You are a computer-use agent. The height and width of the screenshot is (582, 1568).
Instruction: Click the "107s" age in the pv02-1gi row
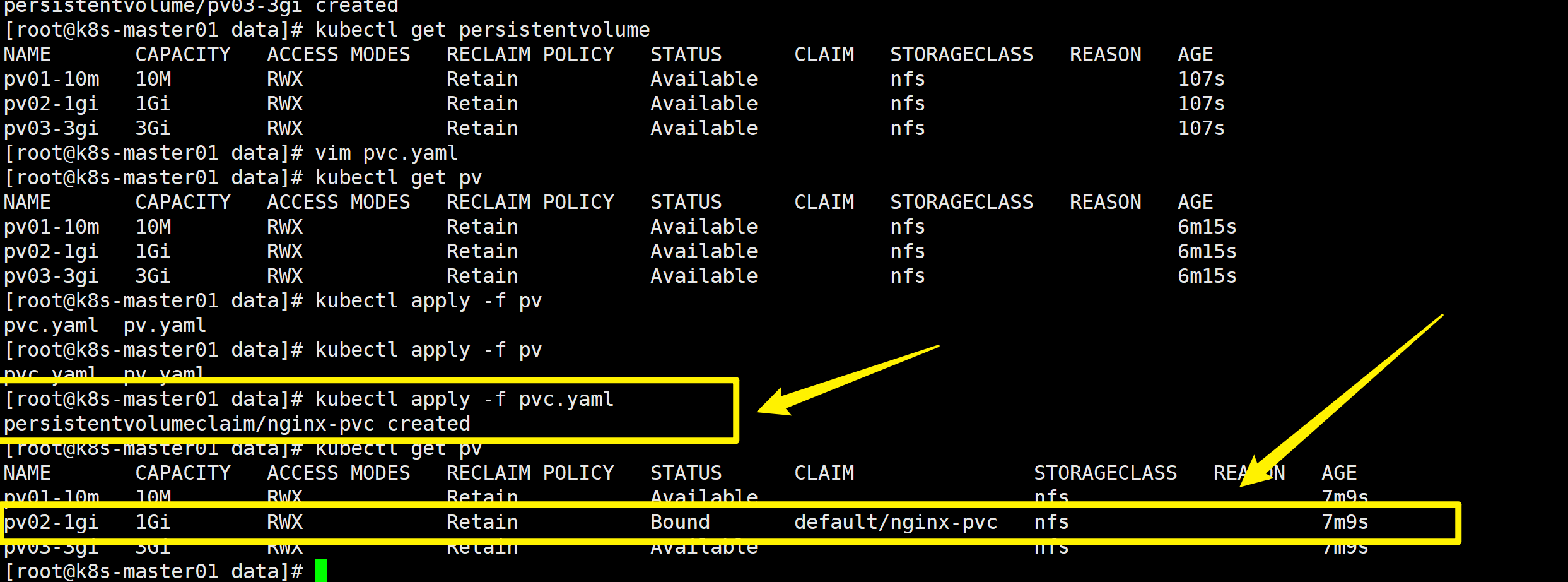(1202, 104)
